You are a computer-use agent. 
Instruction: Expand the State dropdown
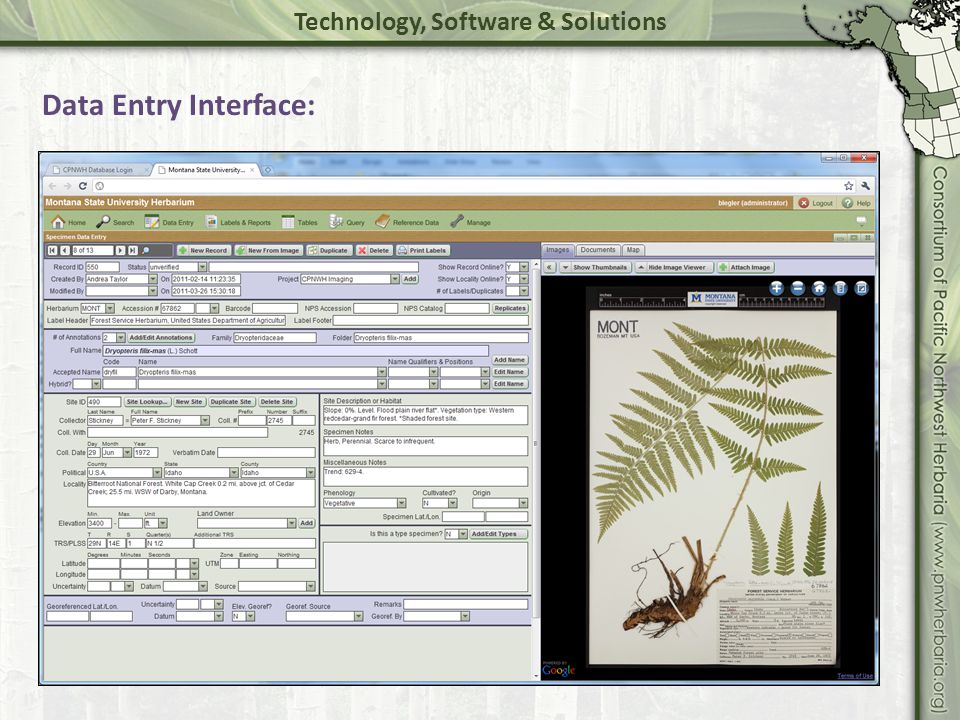233,473
